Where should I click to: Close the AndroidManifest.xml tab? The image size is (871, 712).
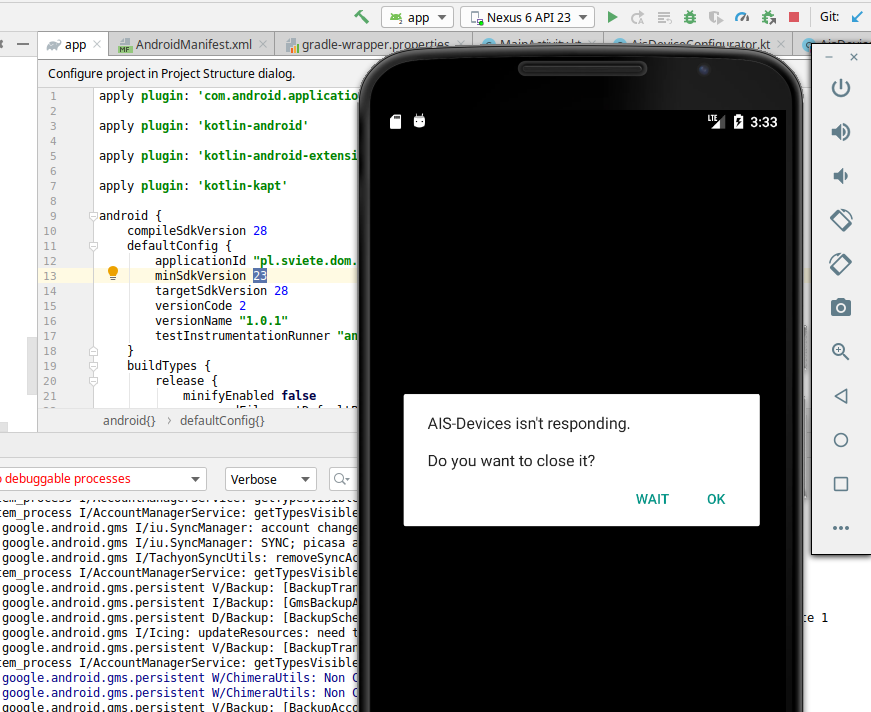click(x=263, y=44)
